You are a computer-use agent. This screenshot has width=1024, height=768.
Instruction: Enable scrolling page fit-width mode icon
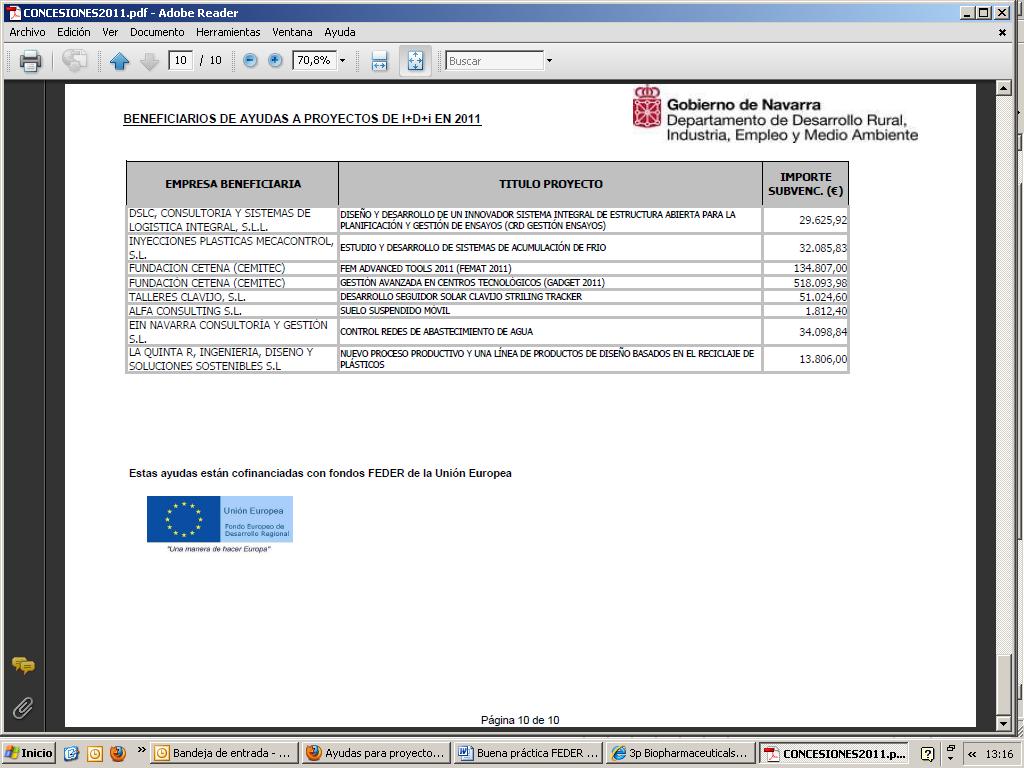coord(379,61)
